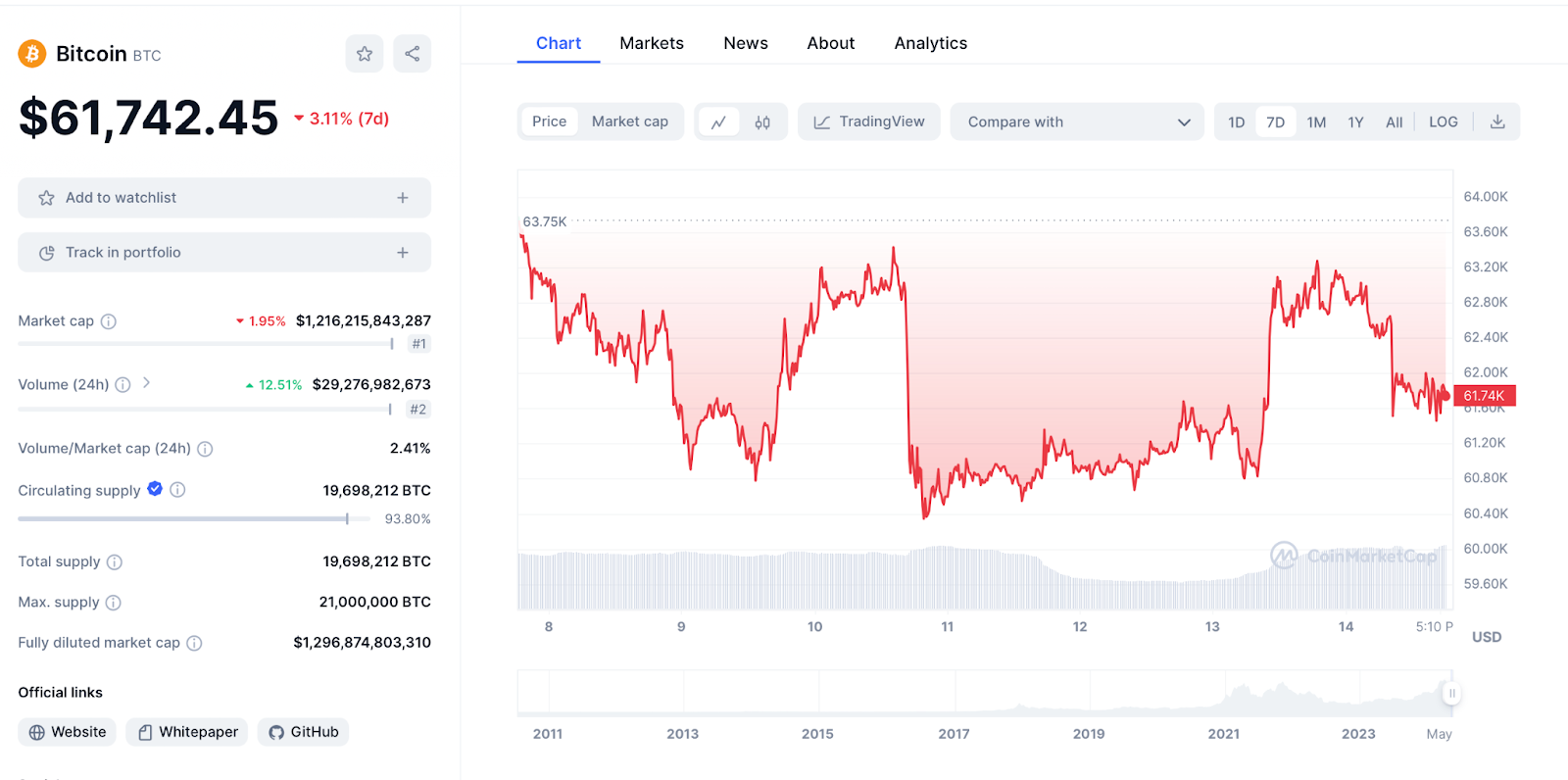Switch to the line chart icon
1568x780 pixels.
[718, 122]
